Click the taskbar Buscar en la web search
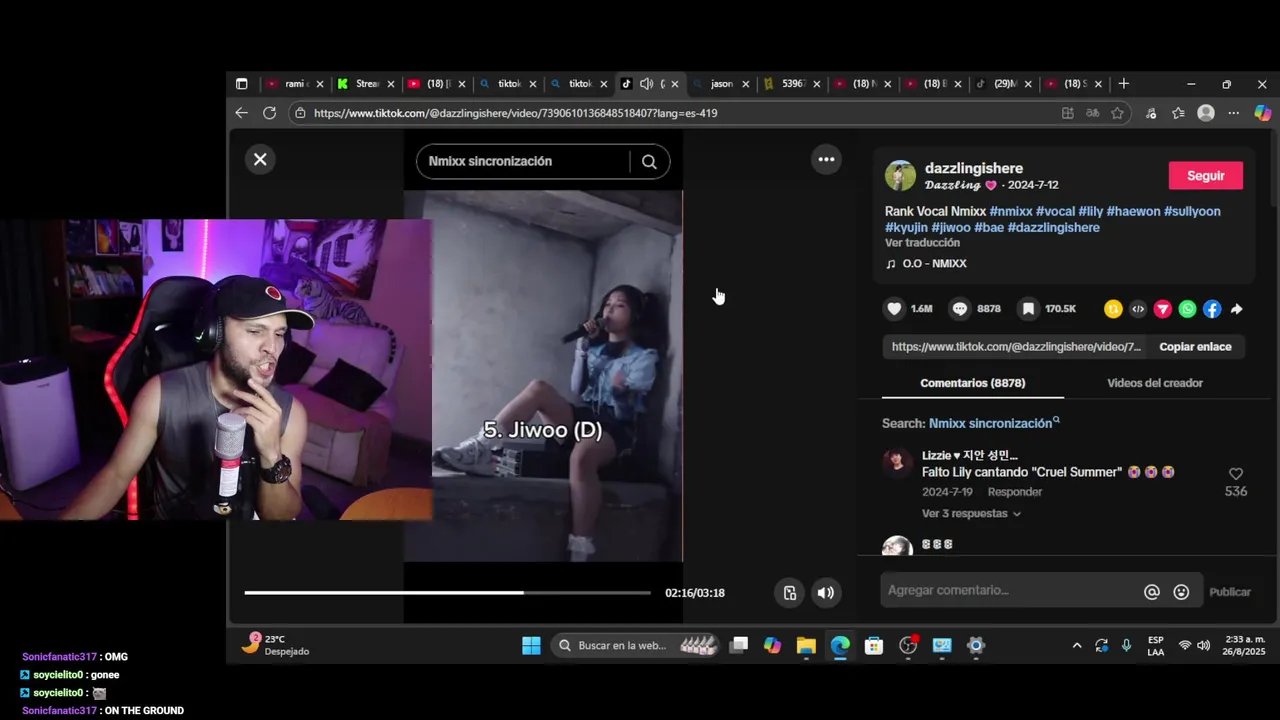This screenshot has width=1280, height=720. coord(636,646)
